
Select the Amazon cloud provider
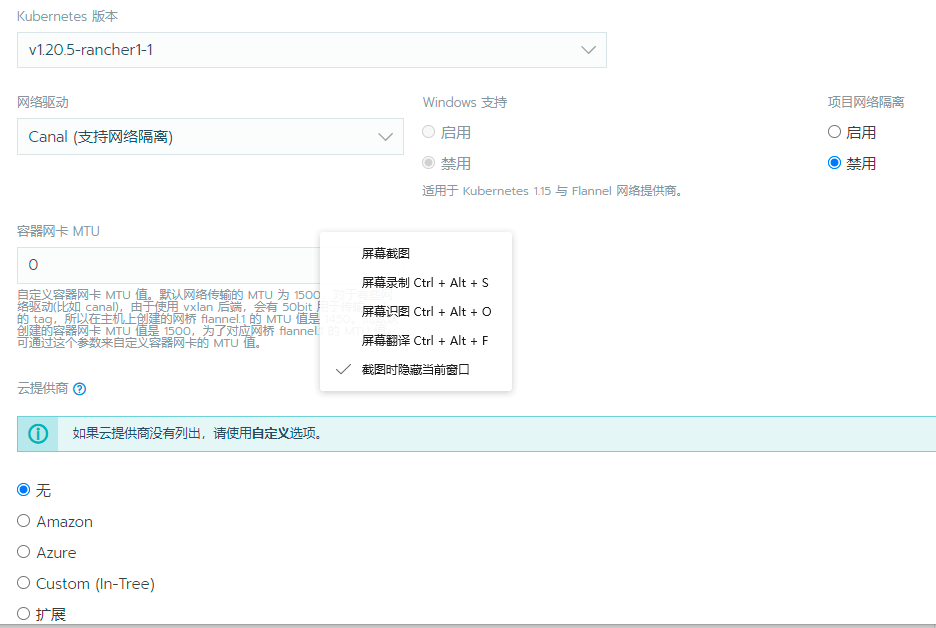(23, 521)
